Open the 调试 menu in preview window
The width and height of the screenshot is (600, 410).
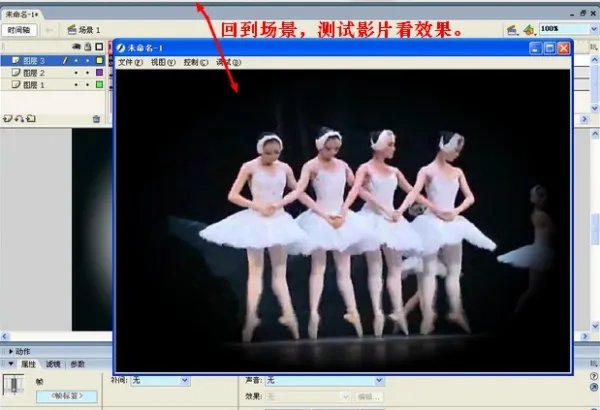click(228, 62)
